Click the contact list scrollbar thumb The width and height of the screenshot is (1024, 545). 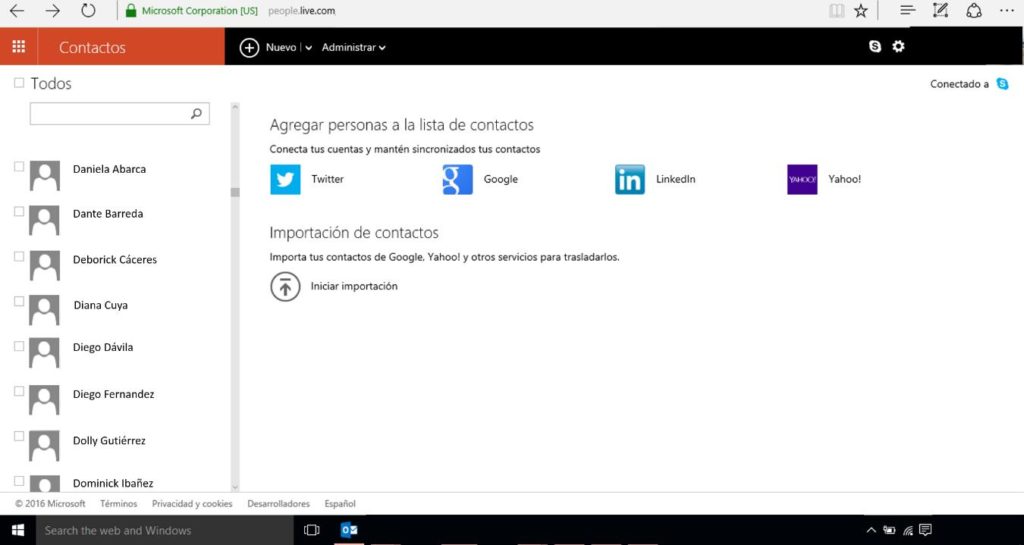click(235, 192)
